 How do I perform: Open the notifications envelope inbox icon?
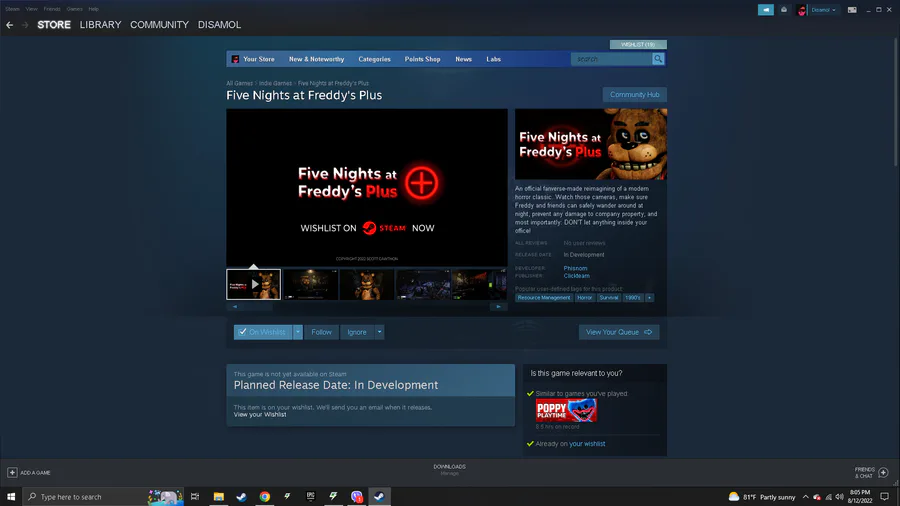[x=783, y=10]
